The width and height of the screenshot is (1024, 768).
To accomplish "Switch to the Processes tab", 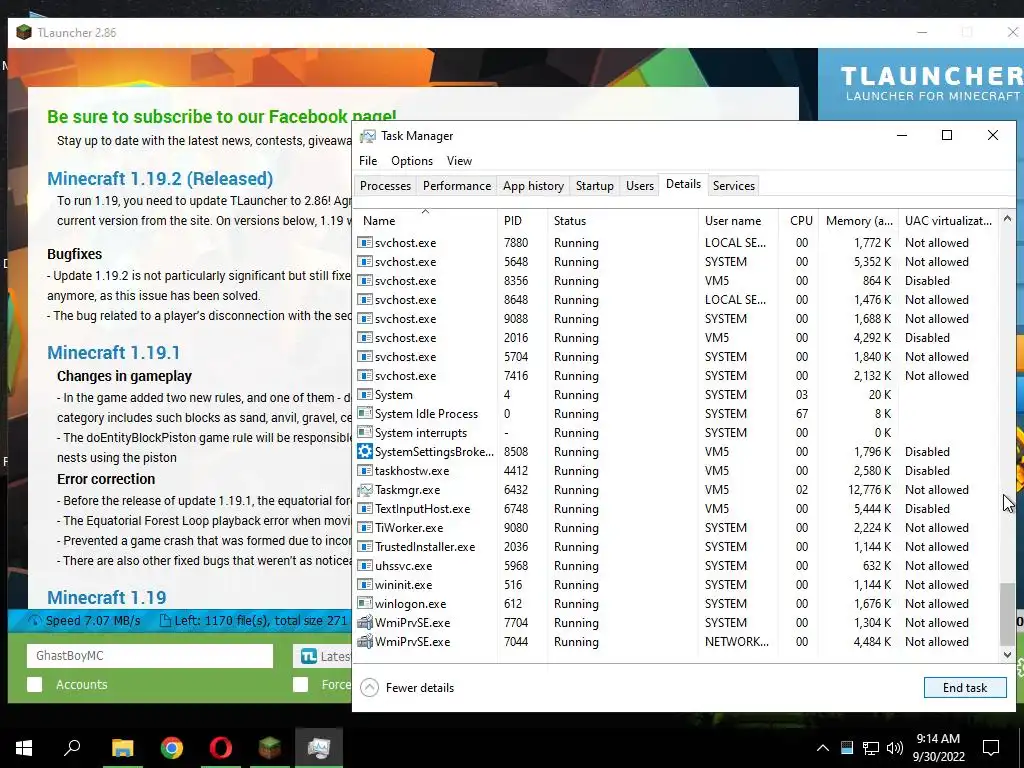I will [385, 186].
